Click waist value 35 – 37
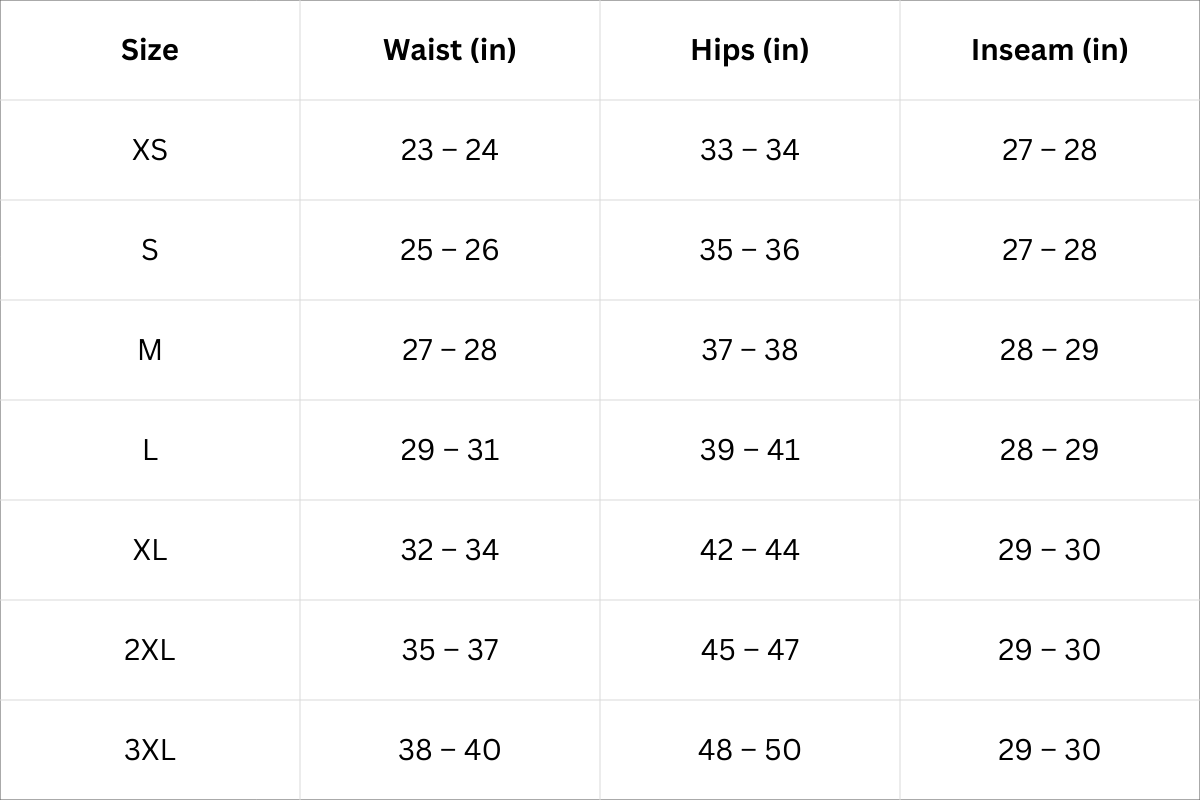This screenshot has width=1200, height=800. 449,650
